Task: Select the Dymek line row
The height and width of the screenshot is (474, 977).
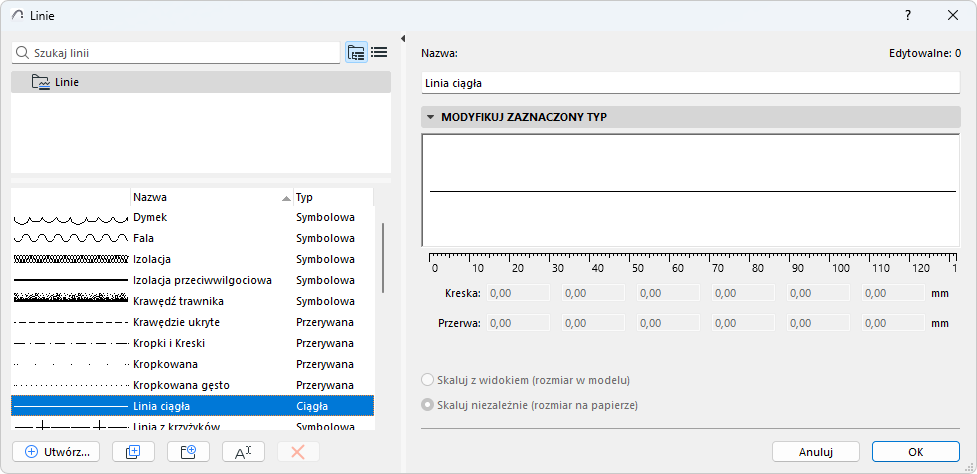Action: 193,218
